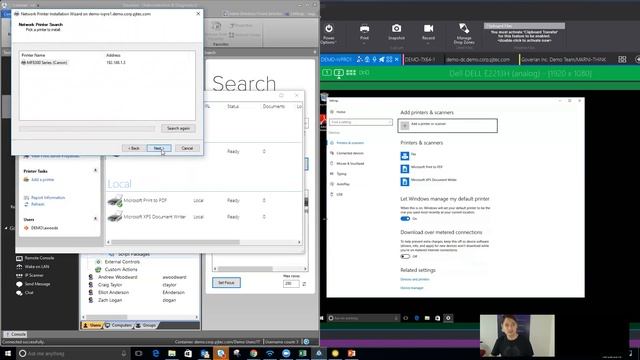This screenshot has height=360, width=640.
Task: Open Typing settings page
Action: [x=338, y=174]
